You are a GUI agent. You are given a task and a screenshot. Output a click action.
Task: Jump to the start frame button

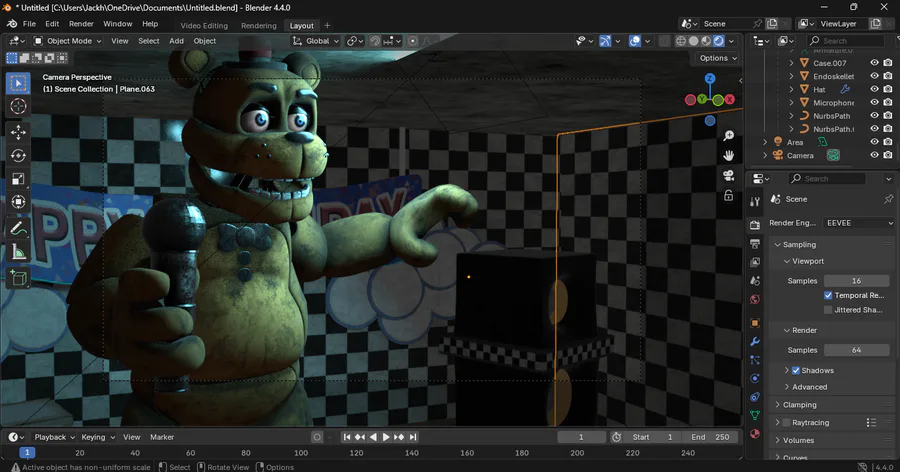347,437
